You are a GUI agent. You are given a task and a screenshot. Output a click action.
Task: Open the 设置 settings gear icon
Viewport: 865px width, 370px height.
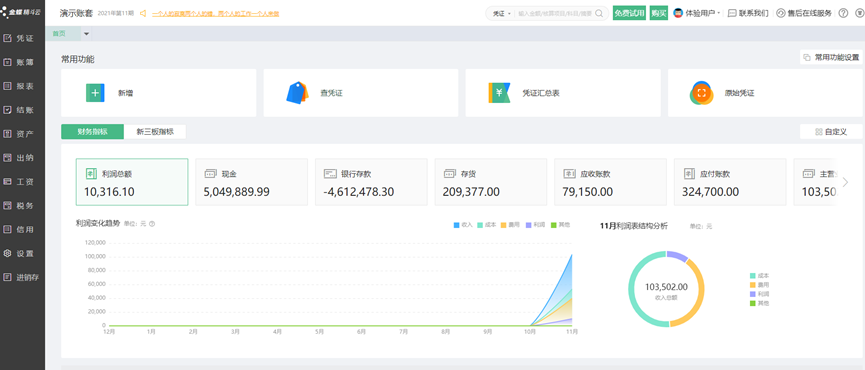7,254
